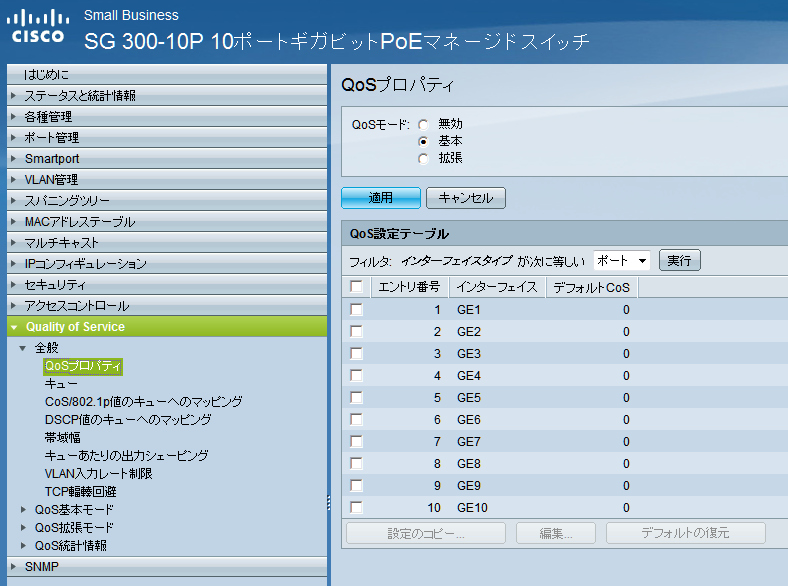This screenshot has width=788, height=586.
Task: Click the デフォルトの復元 button
Action: (685, 533)
